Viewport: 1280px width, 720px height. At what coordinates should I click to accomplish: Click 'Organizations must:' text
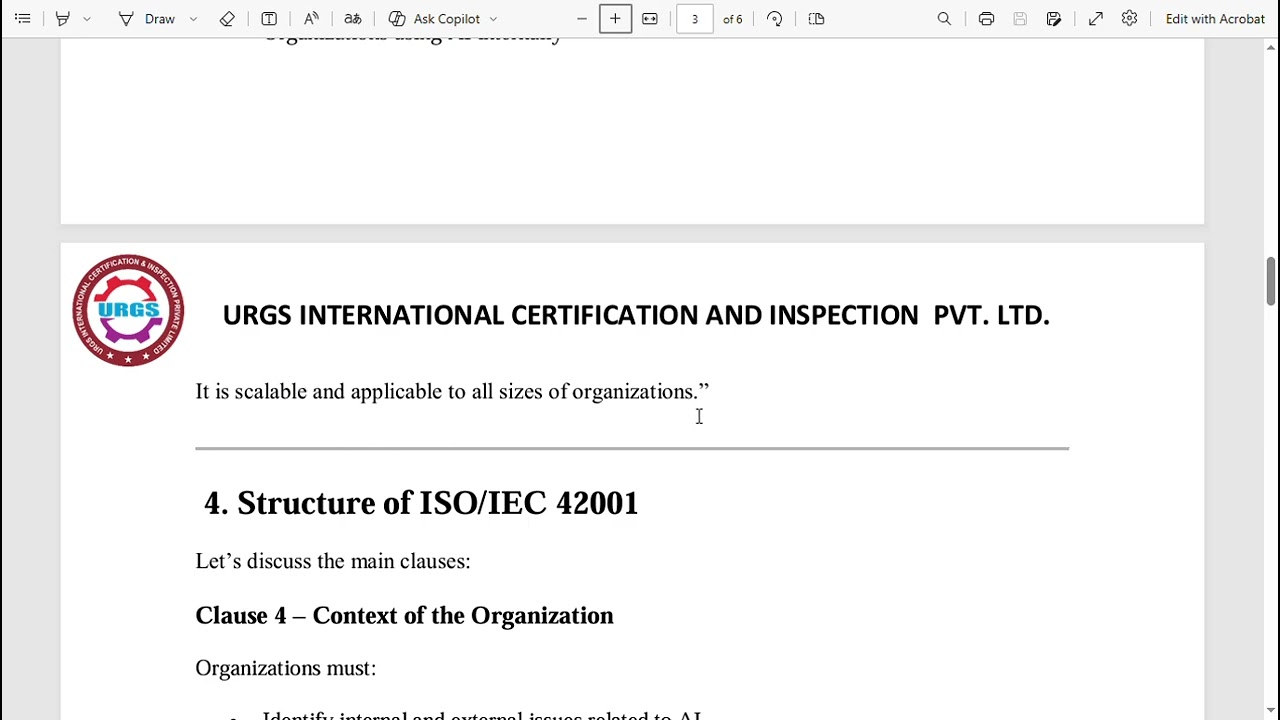[286, 668]
